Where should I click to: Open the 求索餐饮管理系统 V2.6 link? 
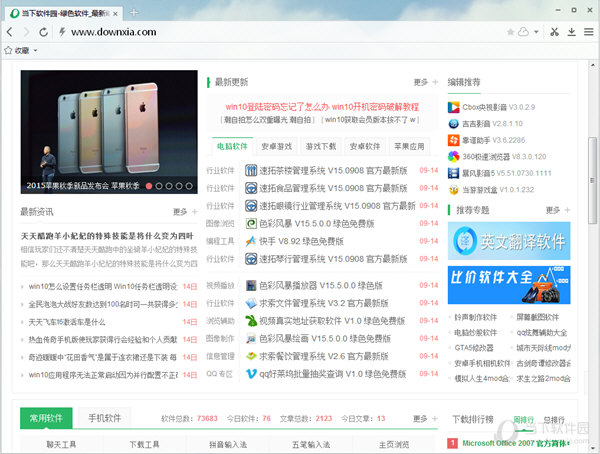click(x=324, y=356)
